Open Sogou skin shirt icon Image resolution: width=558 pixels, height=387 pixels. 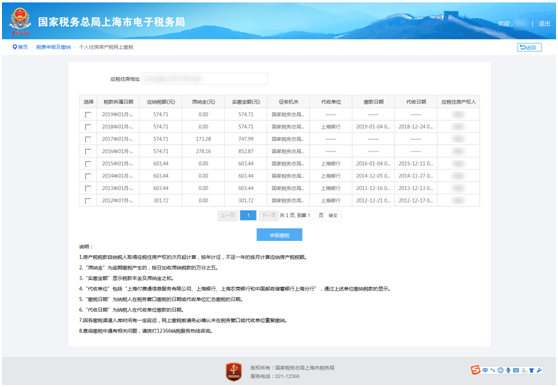pos(532,370)
